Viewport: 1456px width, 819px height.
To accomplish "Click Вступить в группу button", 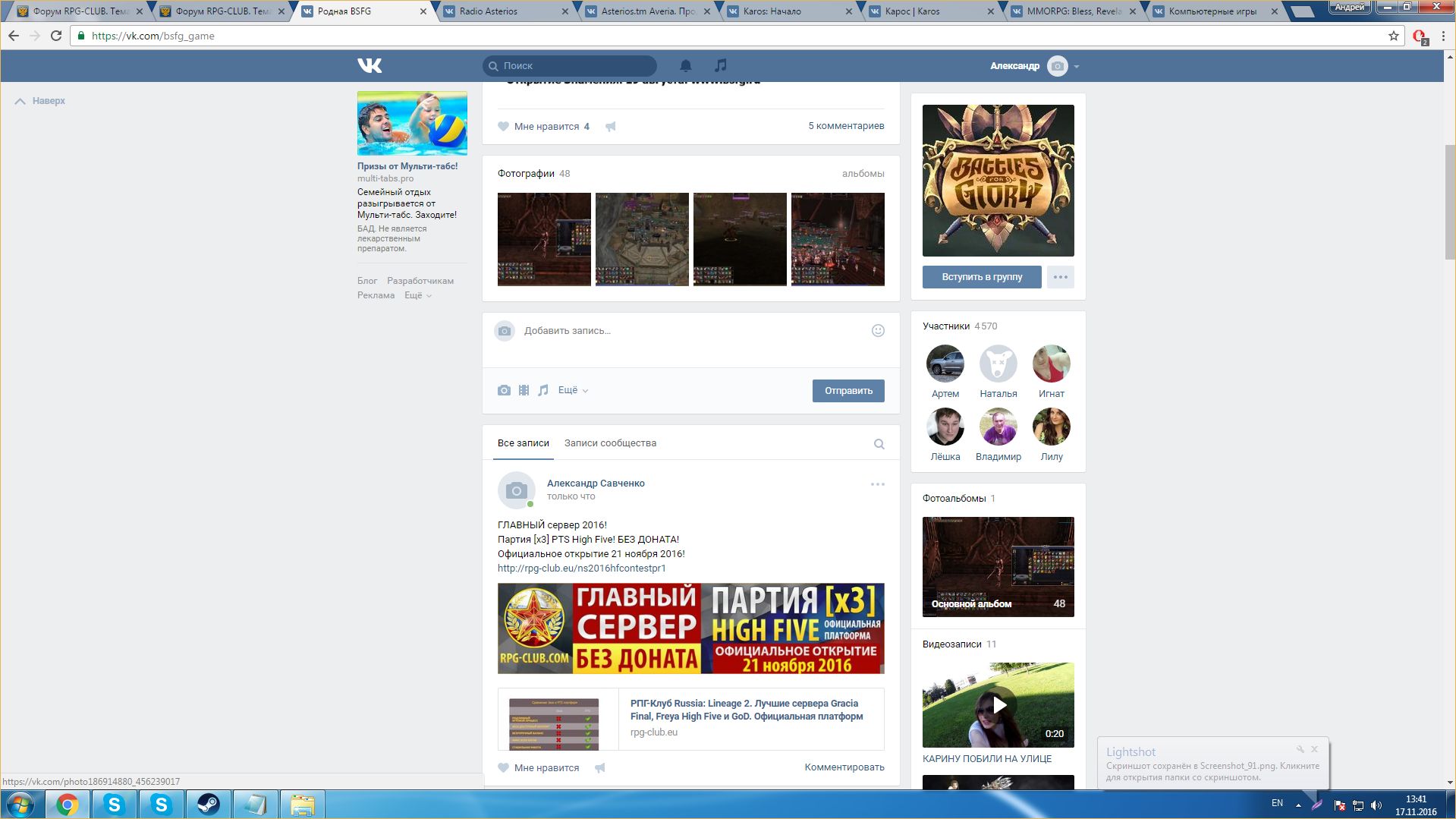I will [982, 277].
